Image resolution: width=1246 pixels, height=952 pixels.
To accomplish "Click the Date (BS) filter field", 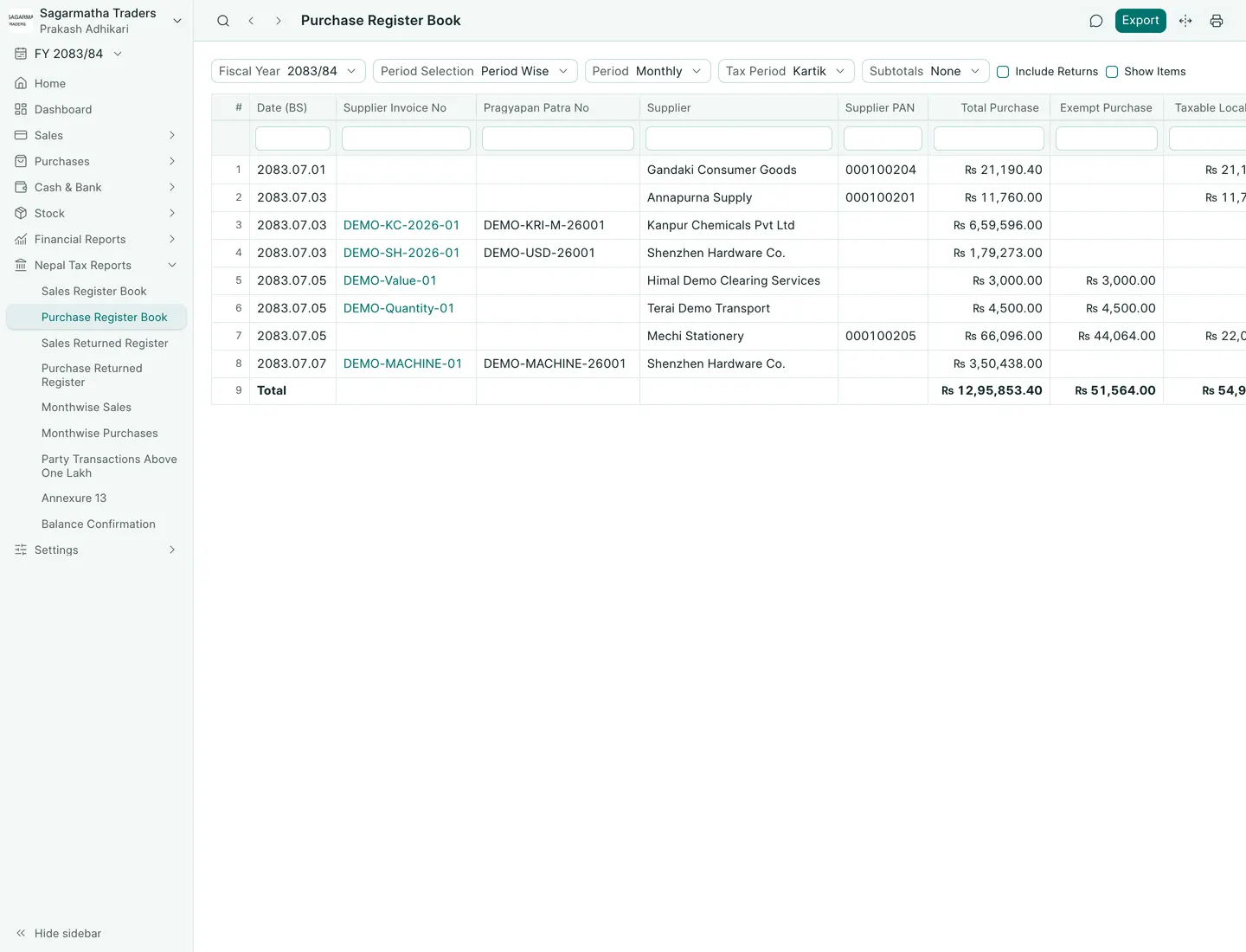I will (292, 138).
